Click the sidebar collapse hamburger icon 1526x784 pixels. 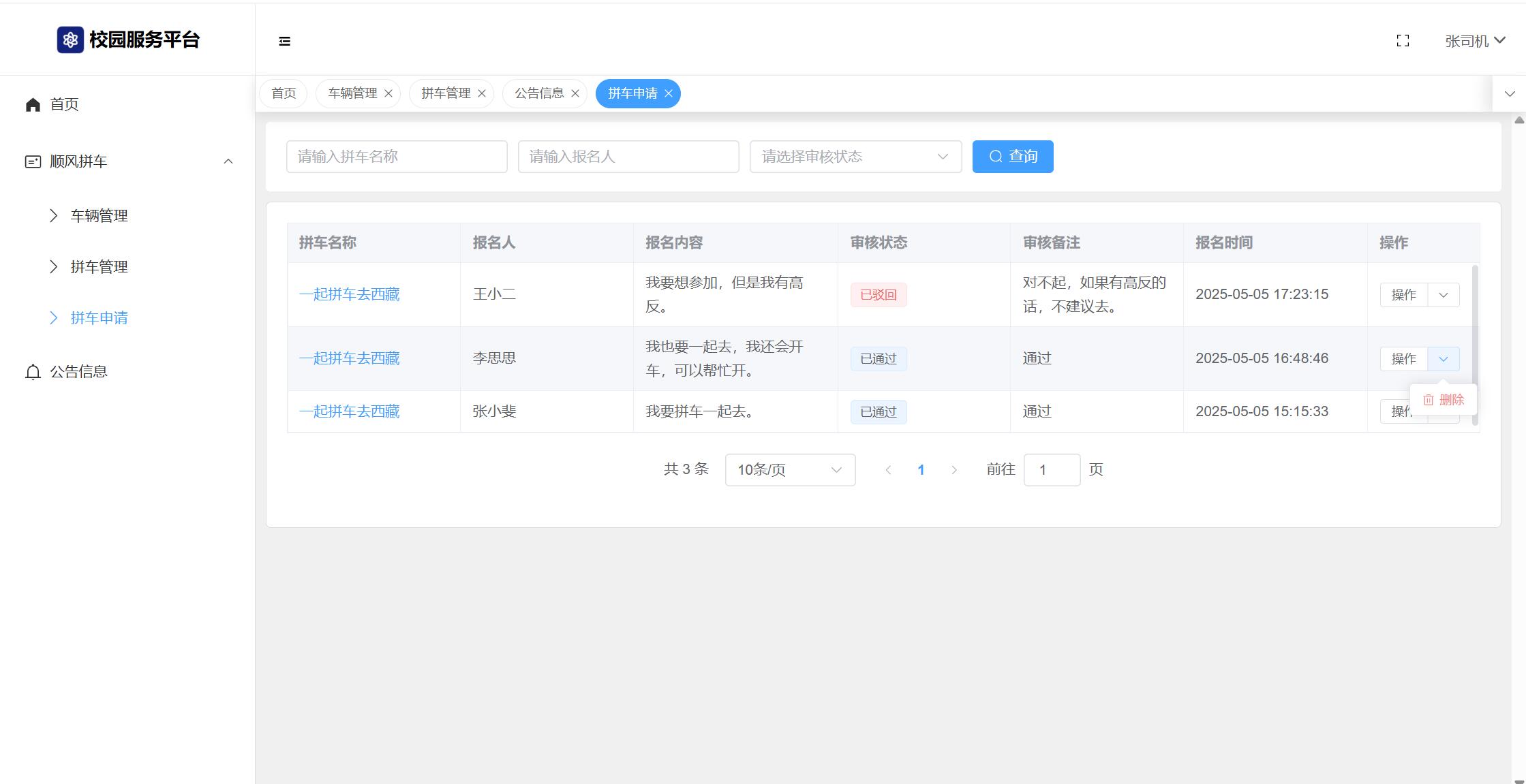pyautogui.click(x=285, y=42)
